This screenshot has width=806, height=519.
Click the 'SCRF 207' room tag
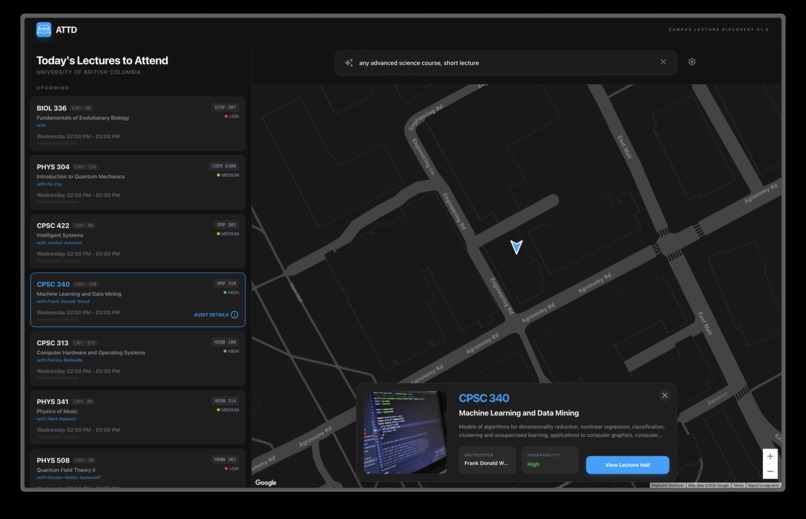tap(225, 107)
